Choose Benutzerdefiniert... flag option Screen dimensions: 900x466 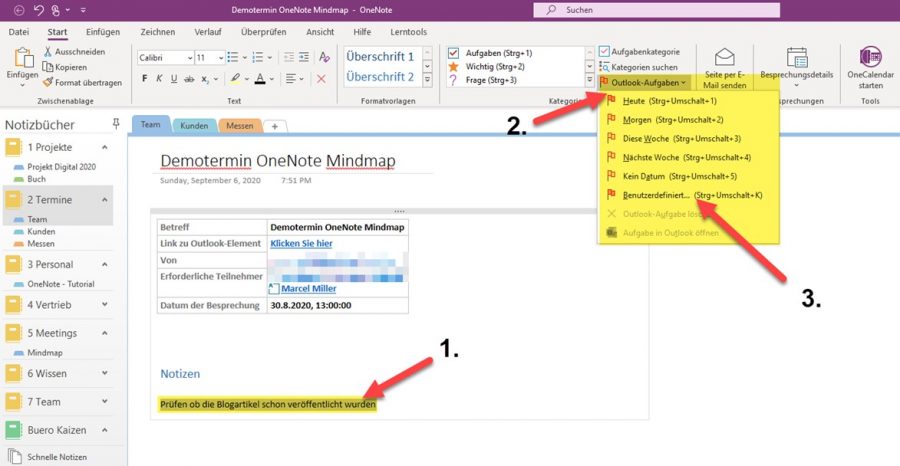688,195
